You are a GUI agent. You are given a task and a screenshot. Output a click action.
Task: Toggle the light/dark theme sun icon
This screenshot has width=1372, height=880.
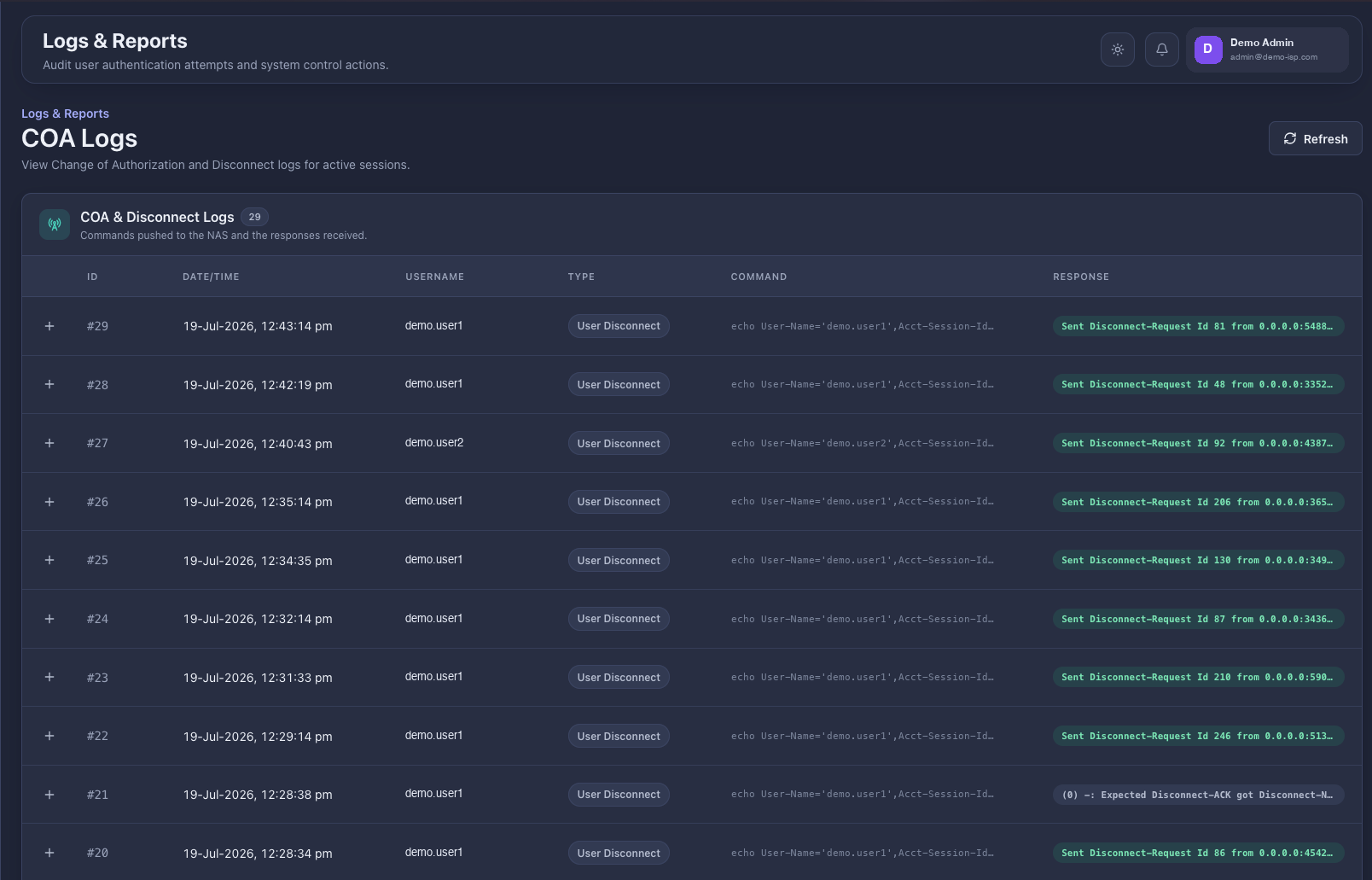(1118, 50)
